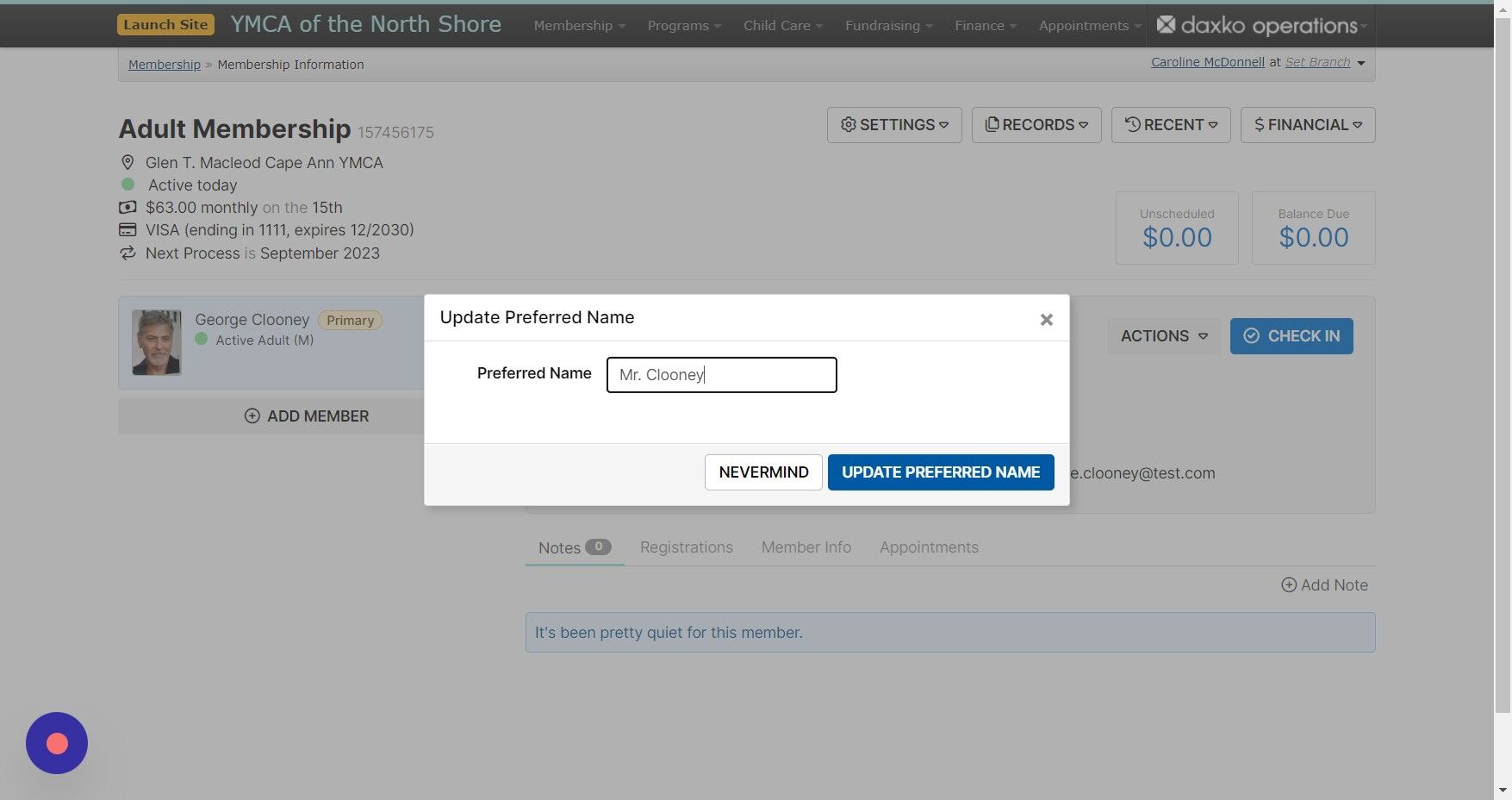Click the Check In checkmark icon
Image resolution: width=1512 pixels, height=800 pixels.
1251,335
